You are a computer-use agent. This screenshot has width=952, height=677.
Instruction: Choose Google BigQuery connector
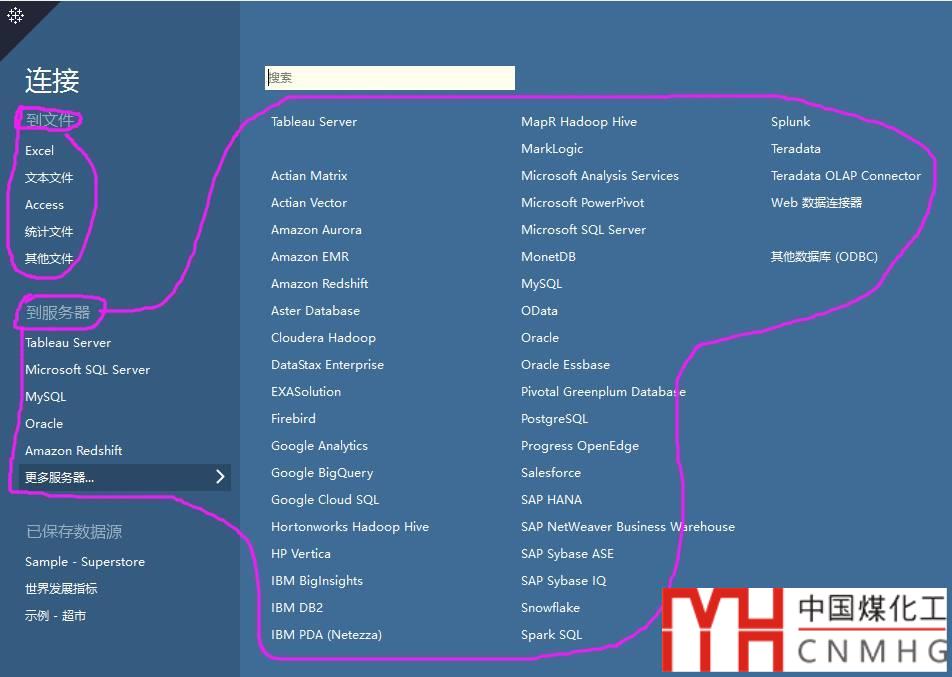(x=322, y=472)
